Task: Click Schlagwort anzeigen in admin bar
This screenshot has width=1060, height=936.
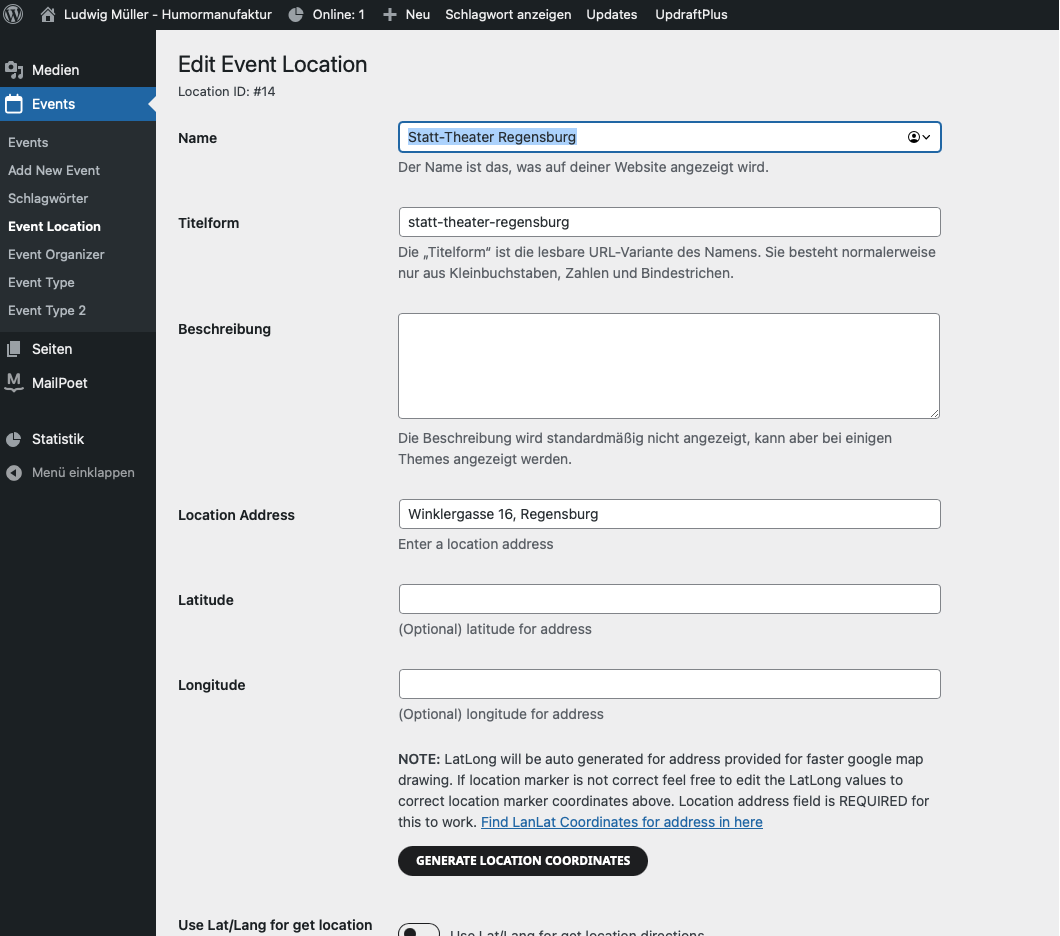Action: coord(508,14)
